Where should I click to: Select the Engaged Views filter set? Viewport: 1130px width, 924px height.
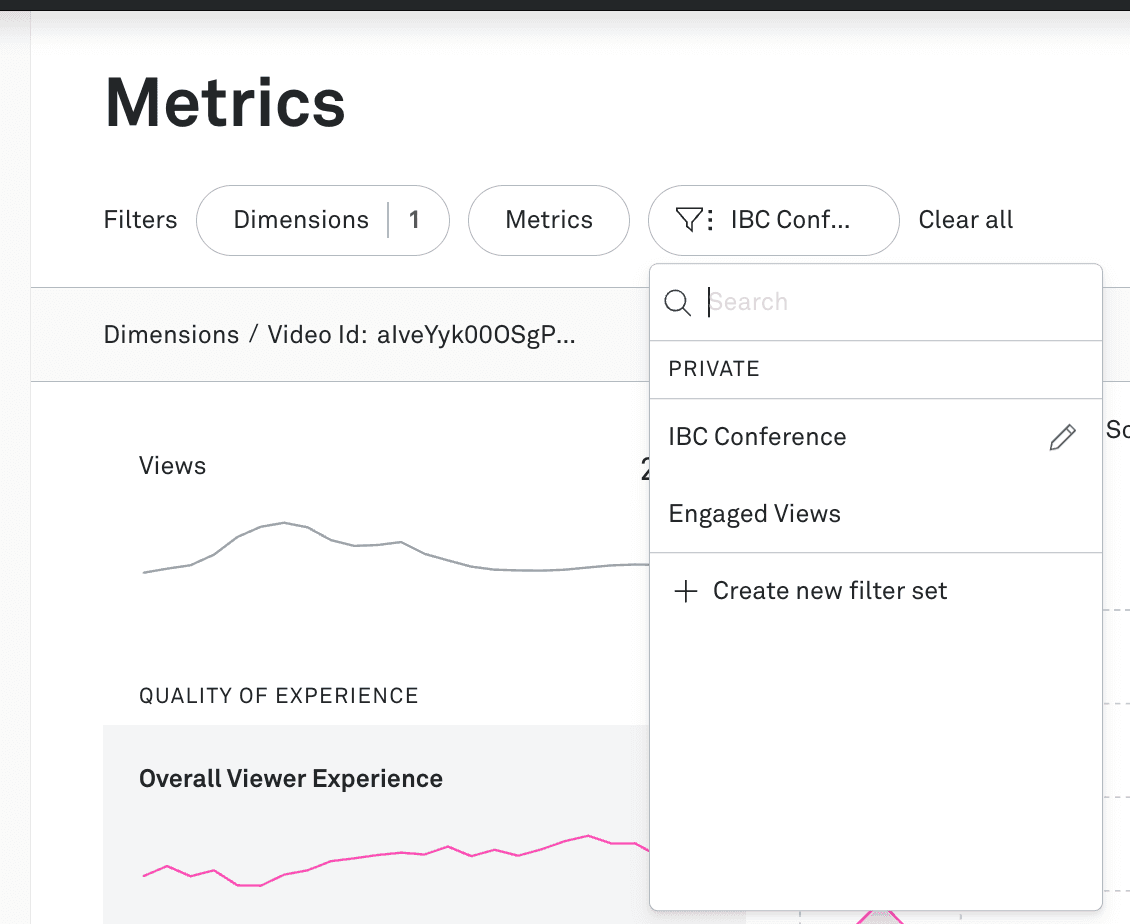pos(754,513)
